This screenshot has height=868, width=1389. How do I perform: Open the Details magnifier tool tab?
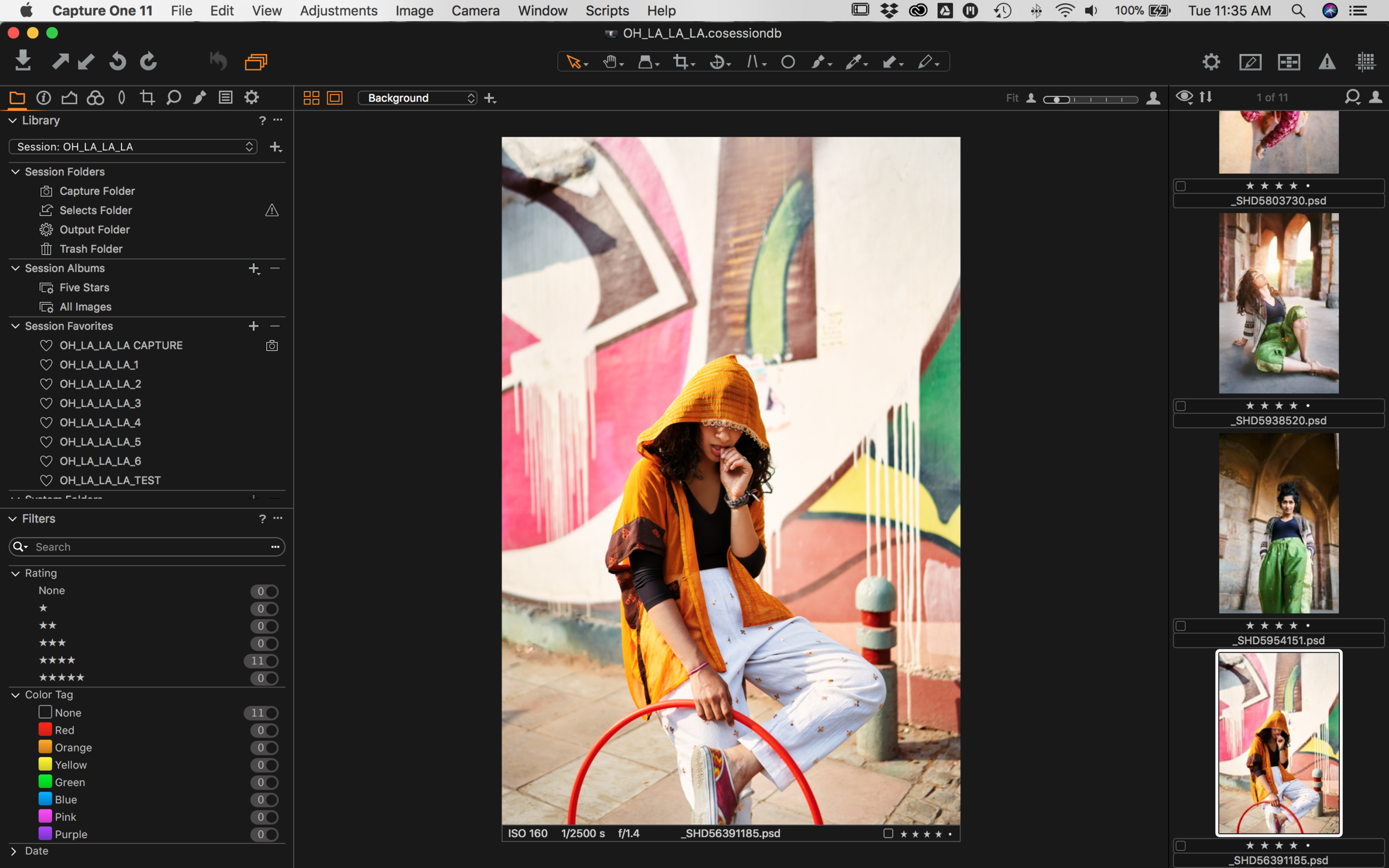pyautogui.click(x=173, y=98)
